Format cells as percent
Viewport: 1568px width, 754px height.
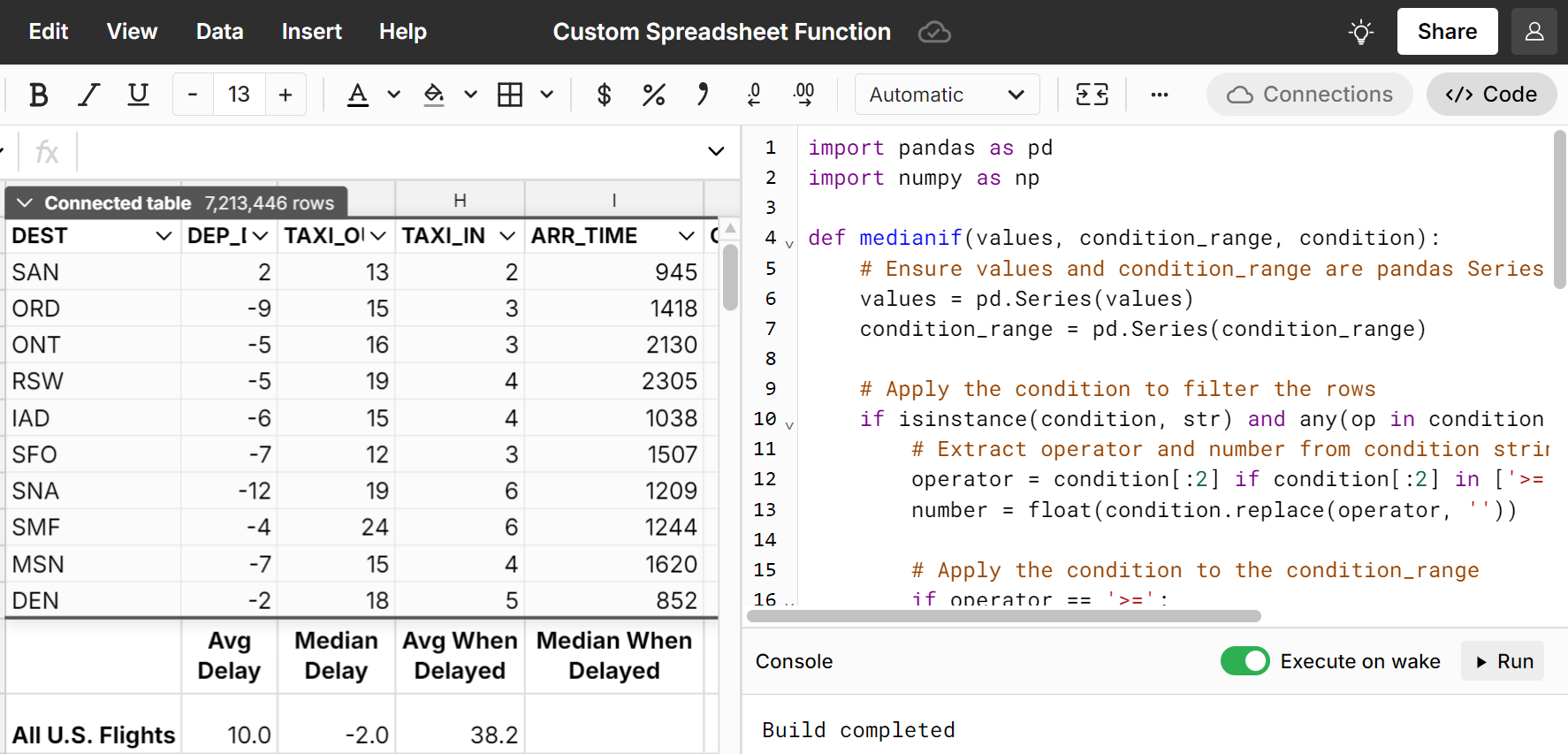pyautogui.click(x=653, y=95)
